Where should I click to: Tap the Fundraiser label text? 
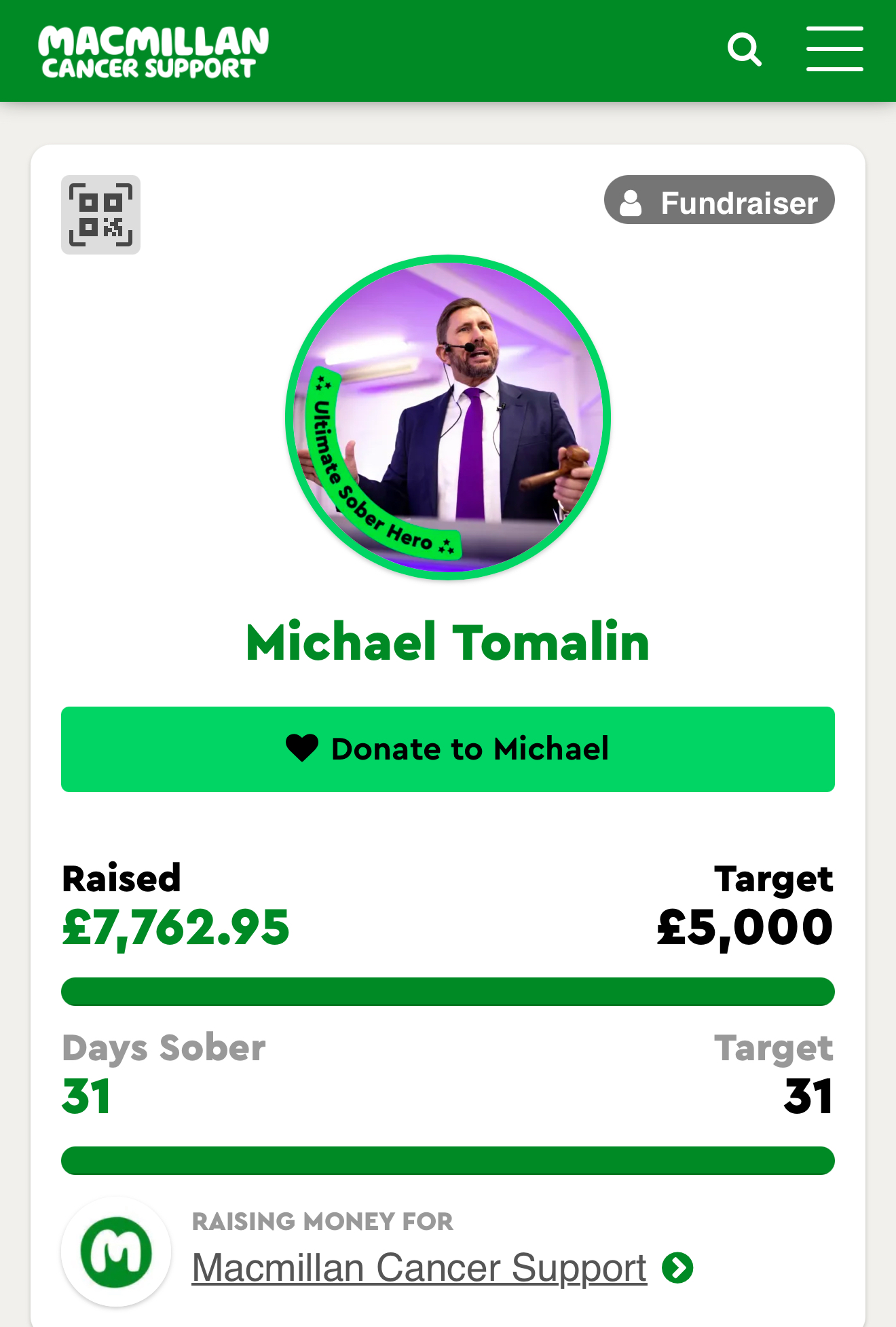point(739,203)
